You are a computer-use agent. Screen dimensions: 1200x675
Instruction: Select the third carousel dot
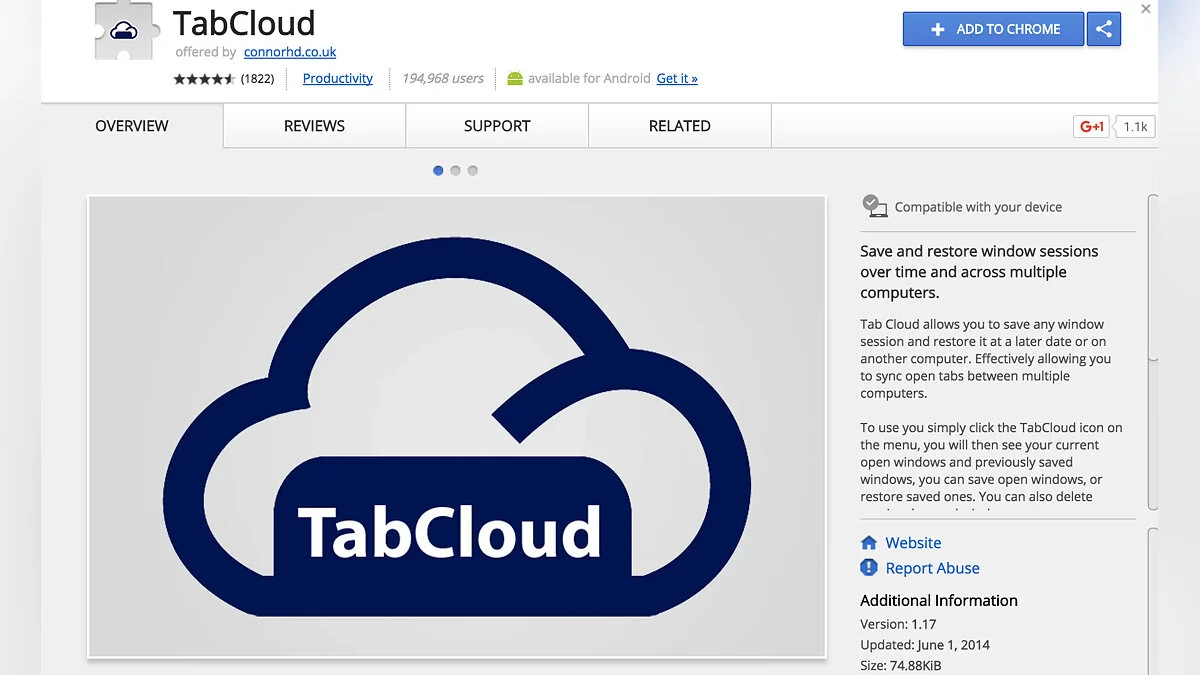pyautogui.click(x=472, y=171)
